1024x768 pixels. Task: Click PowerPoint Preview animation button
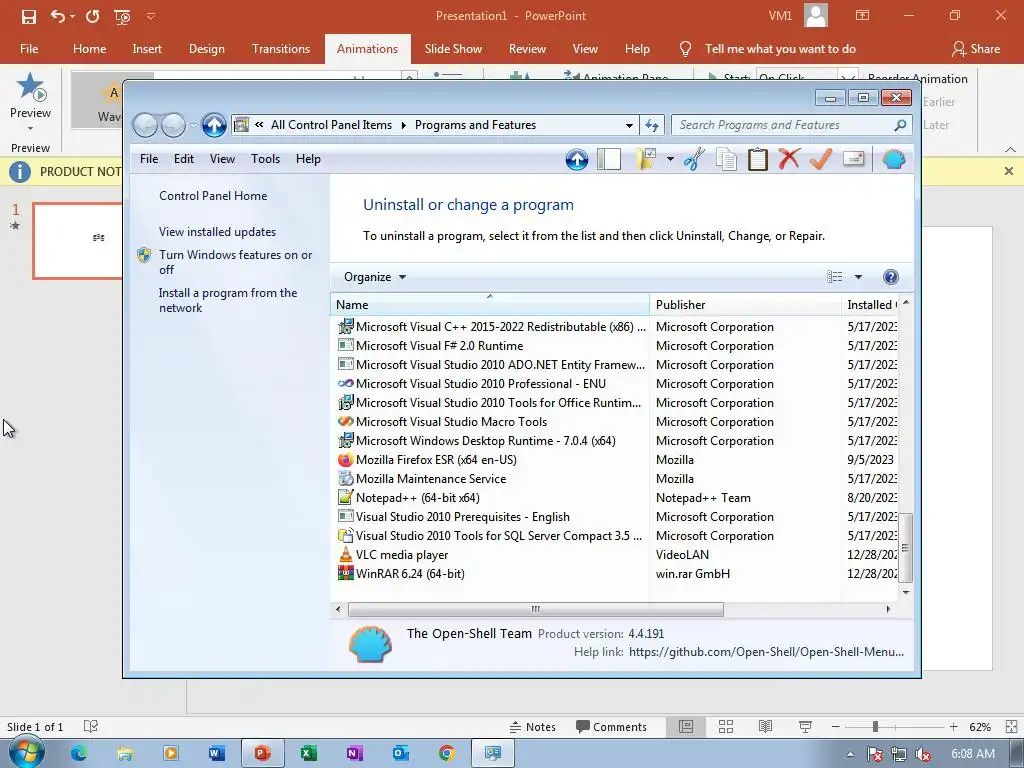(30, 101)
